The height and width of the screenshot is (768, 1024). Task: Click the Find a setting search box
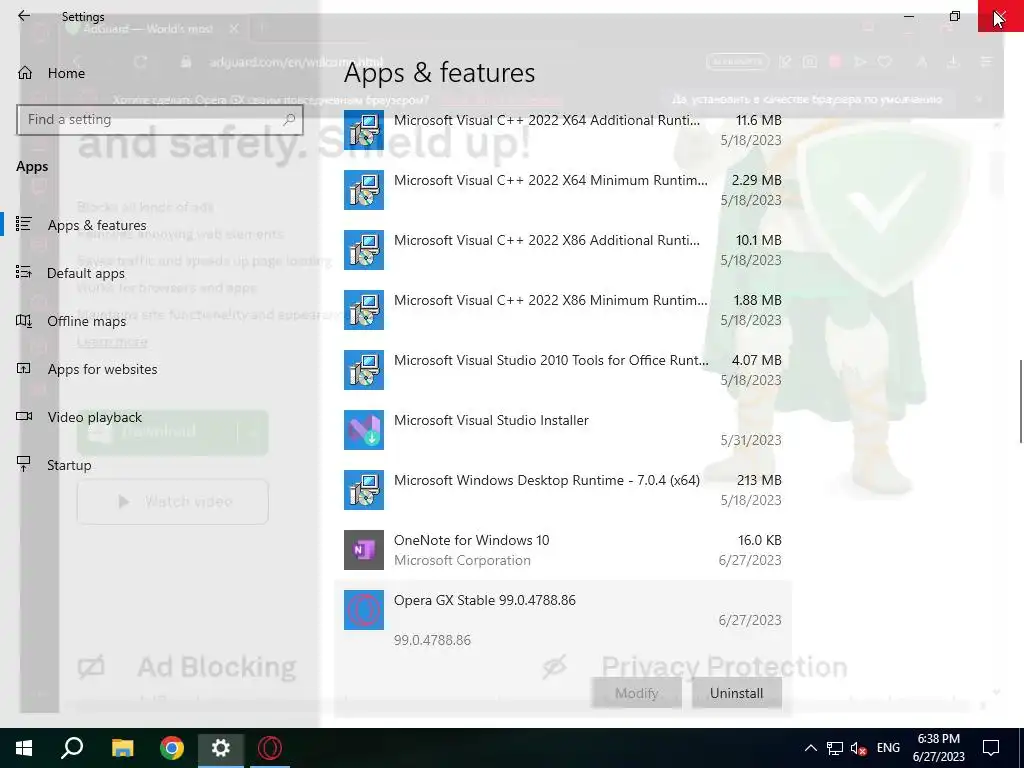[160, 120]
